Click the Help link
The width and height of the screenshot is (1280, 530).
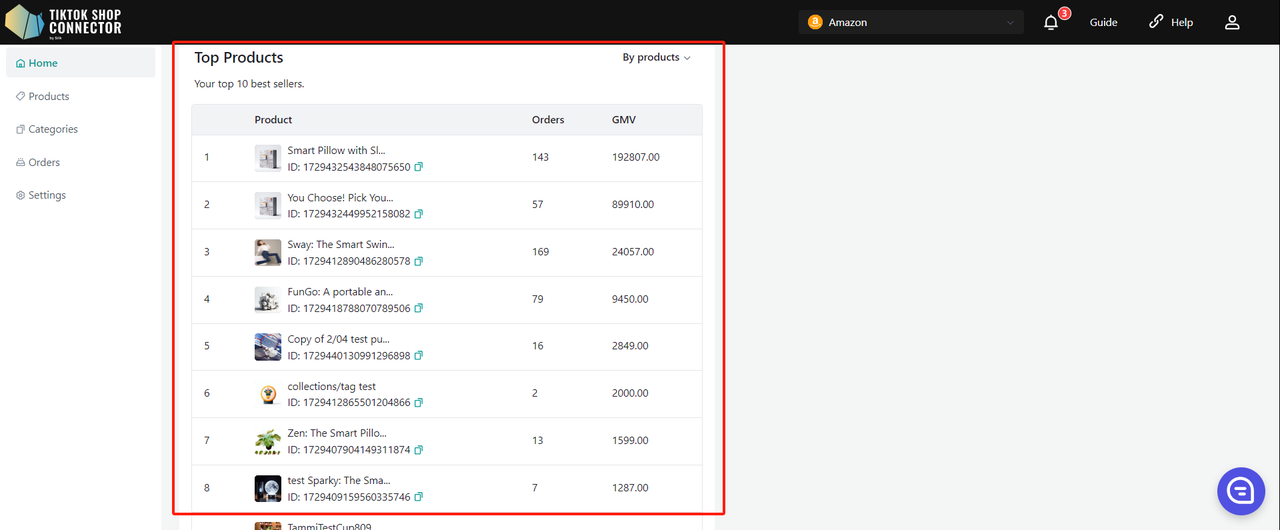click(x=1171, y=22)
